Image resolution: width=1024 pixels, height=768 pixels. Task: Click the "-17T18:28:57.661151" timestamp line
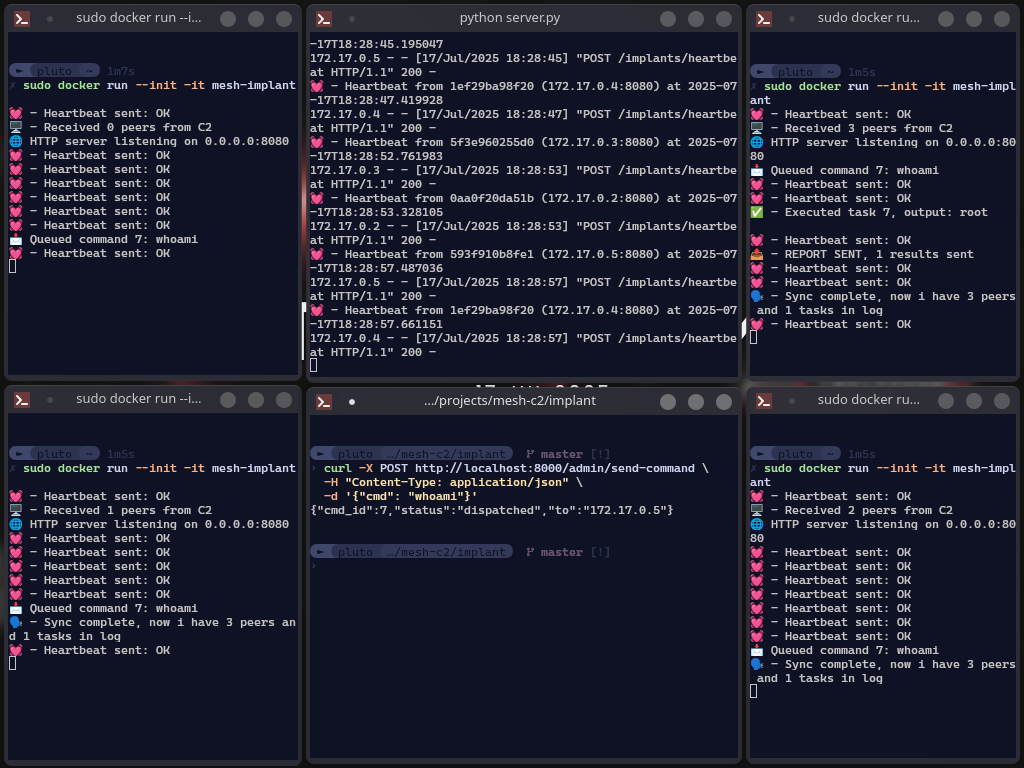(377, 325)
